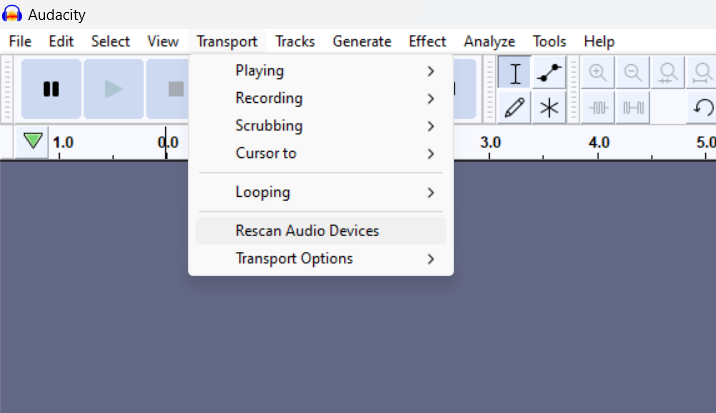Image resolution: width=716 pixels, height=413 pixels.
Task: Click the Pause button
Action: coord(51,89)
